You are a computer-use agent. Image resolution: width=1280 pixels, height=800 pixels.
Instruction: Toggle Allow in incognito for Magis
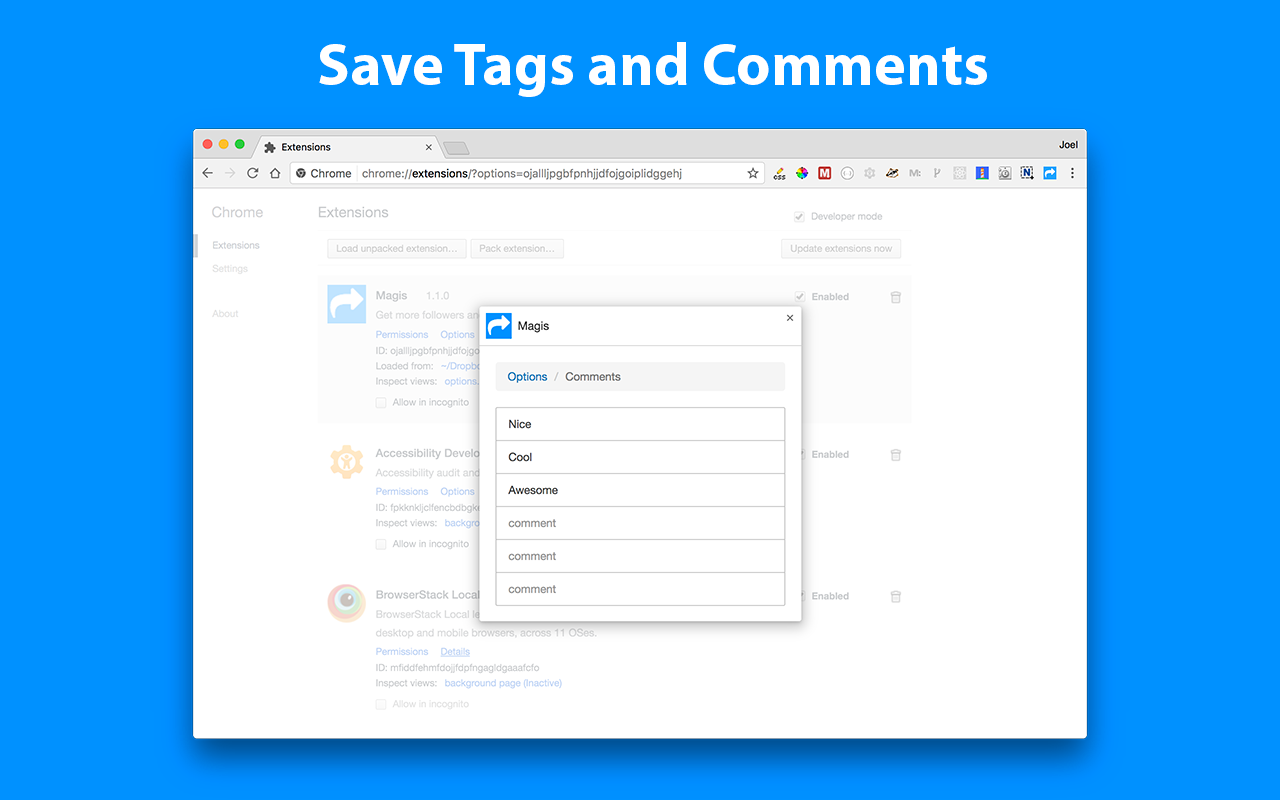[x=381, y=403]
